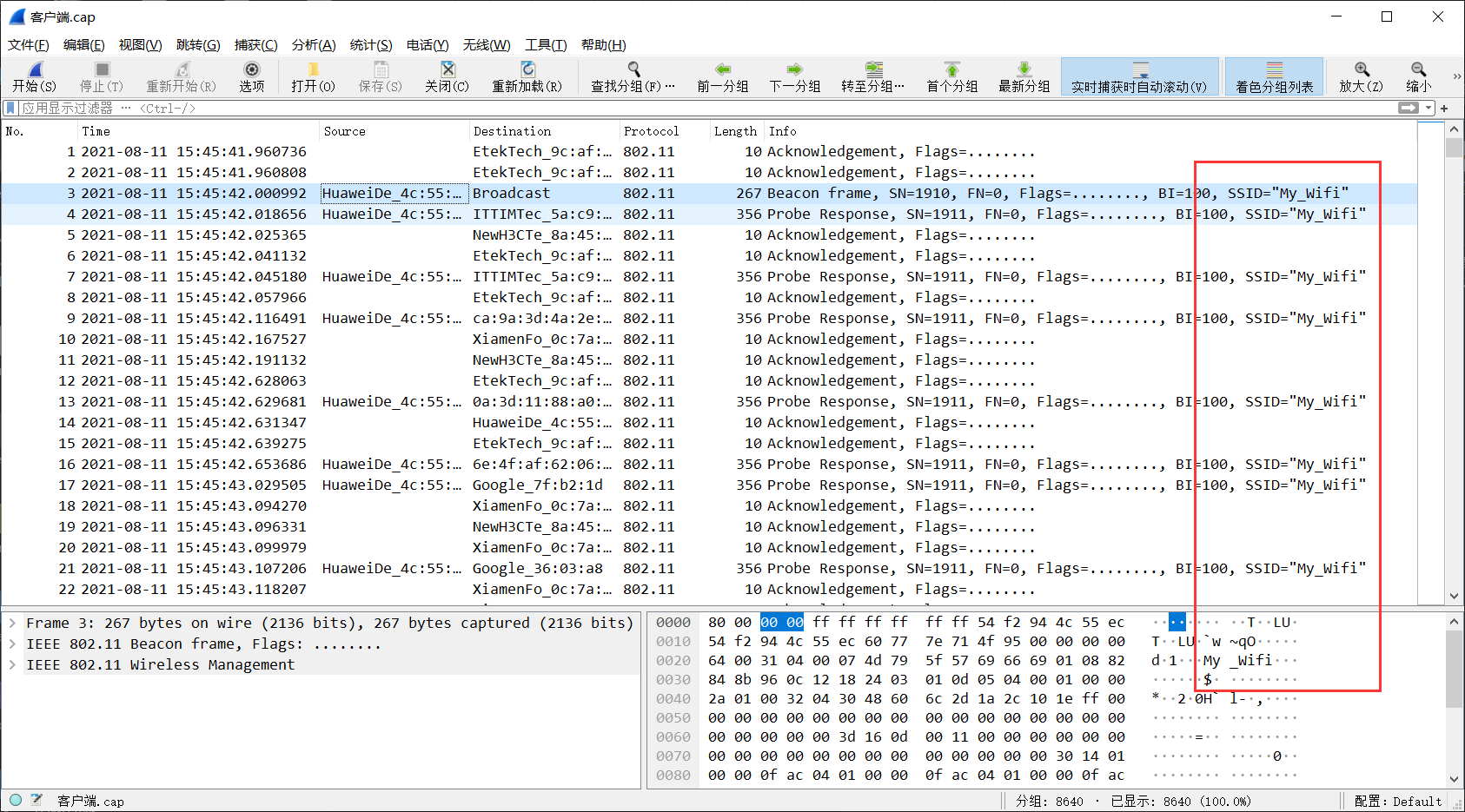Open the 视图 menu
The height and width of the screenshot is (812, 1465).
(140, 45)
